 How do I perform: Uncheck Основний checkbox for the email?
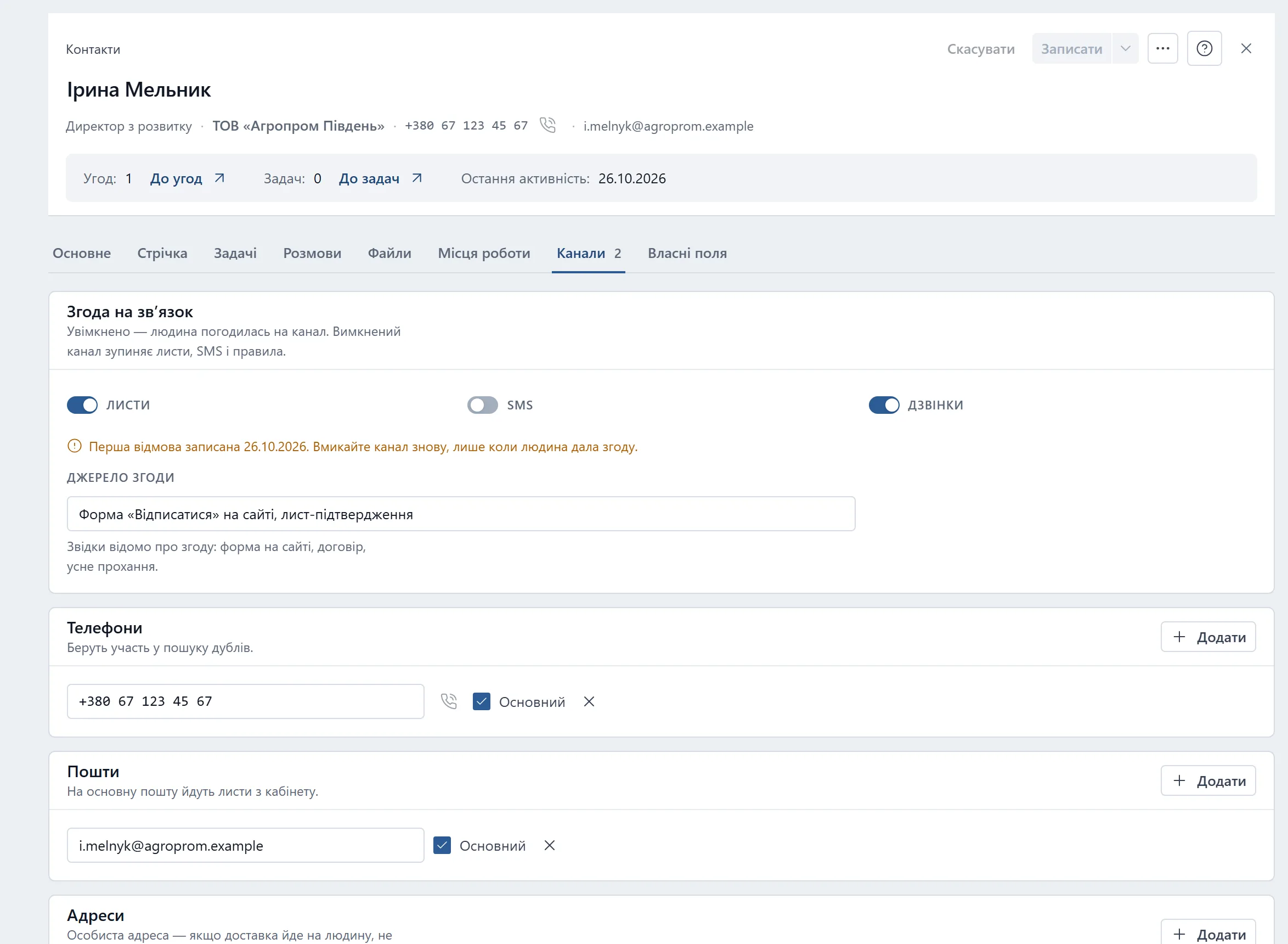pyautogui.click(x=442, y=845)
